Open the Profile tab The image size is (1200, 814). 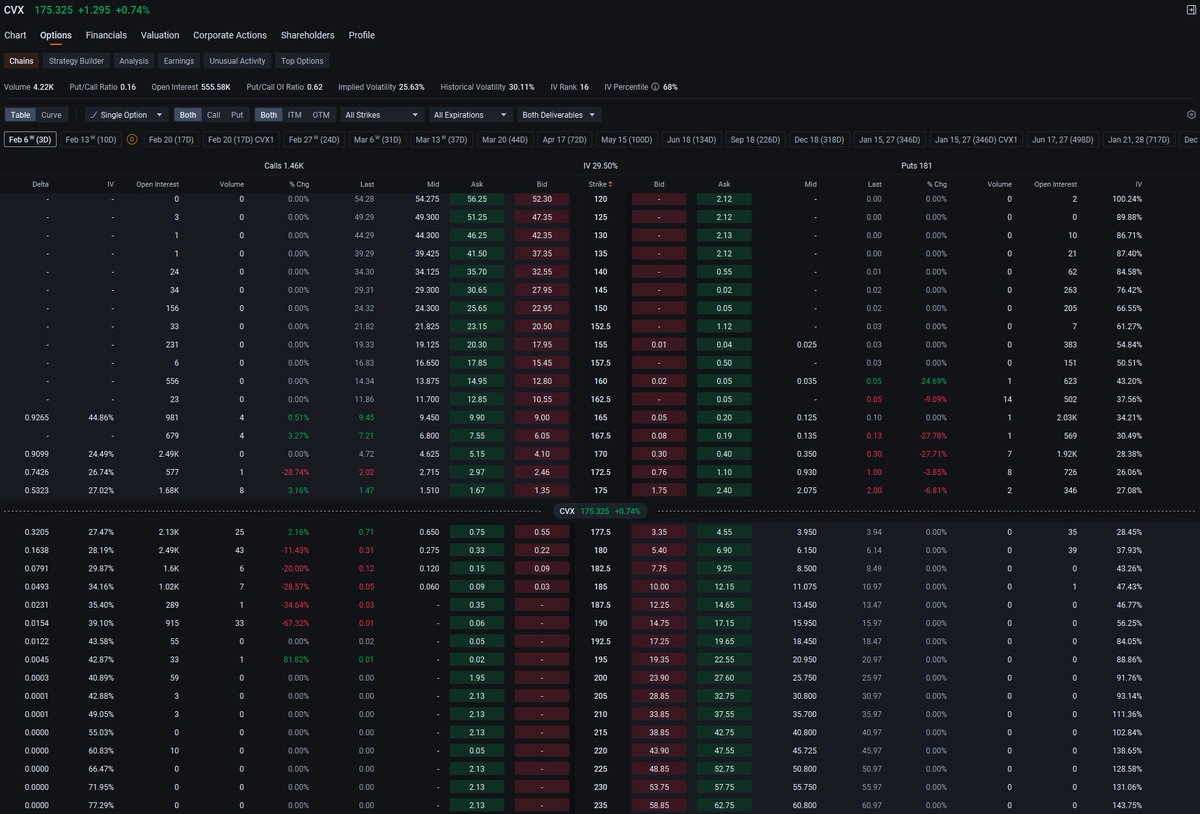click(362, 35)
